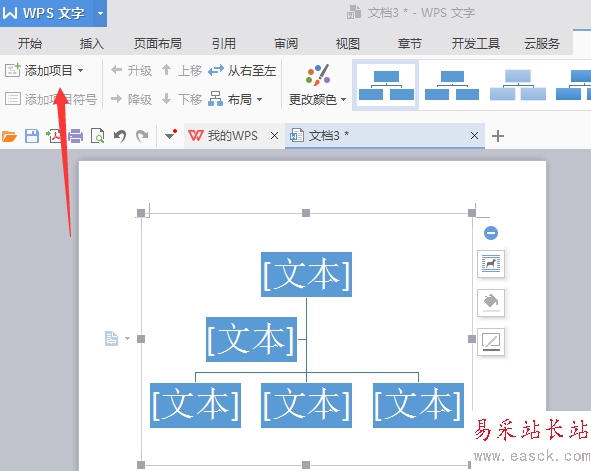Click the WPS 文字 logo button
The width and height of the screenshot is (591, 471).
(x=43, y=14)
